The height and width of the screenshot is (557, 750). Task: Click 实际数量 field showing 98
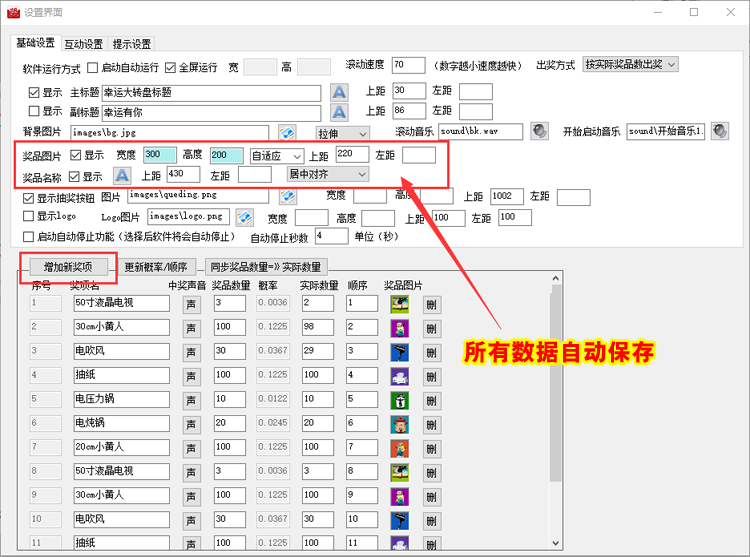[318, 328]
